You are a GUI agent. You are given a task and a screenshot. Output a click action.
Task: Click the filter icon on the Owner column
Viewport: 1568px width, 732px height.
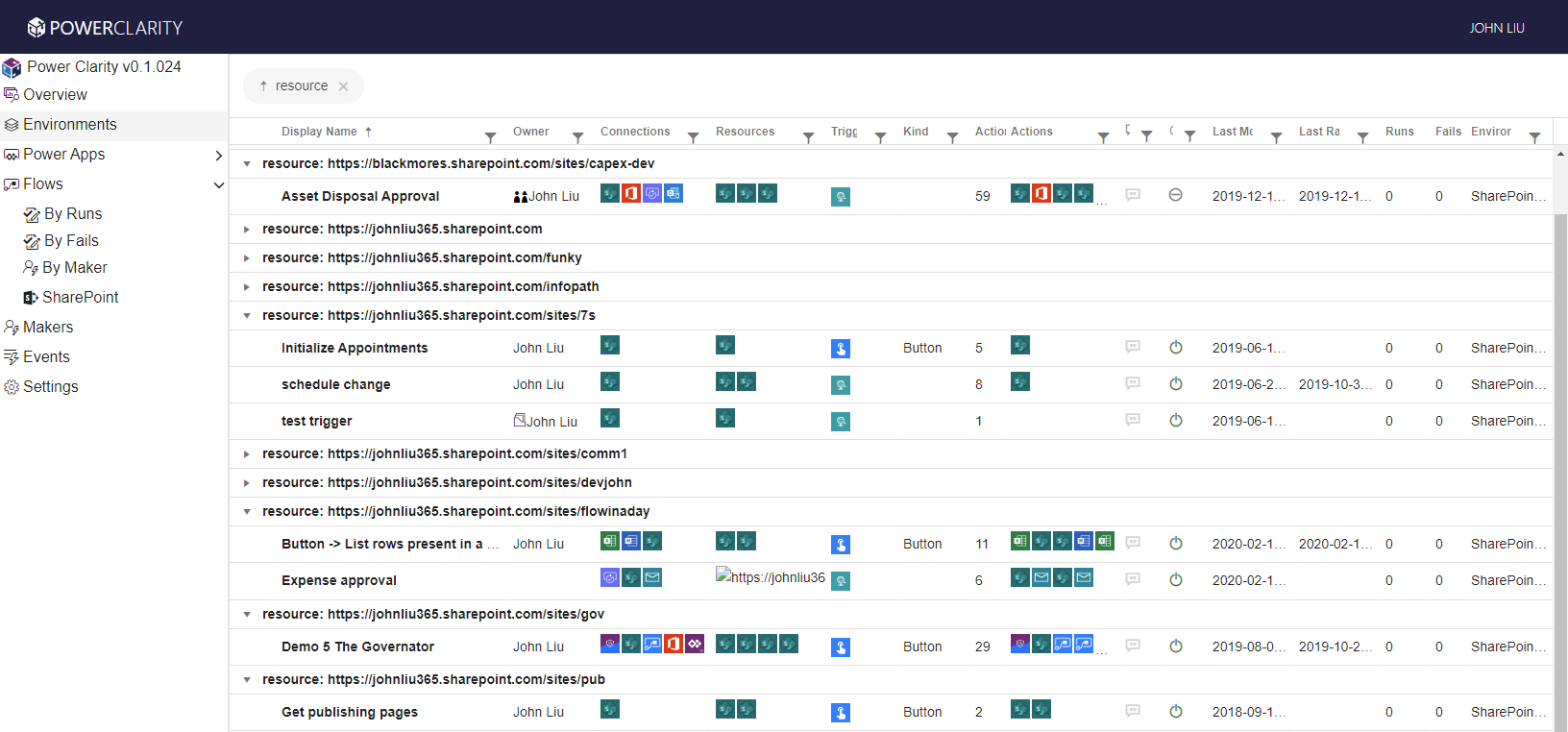577,137
